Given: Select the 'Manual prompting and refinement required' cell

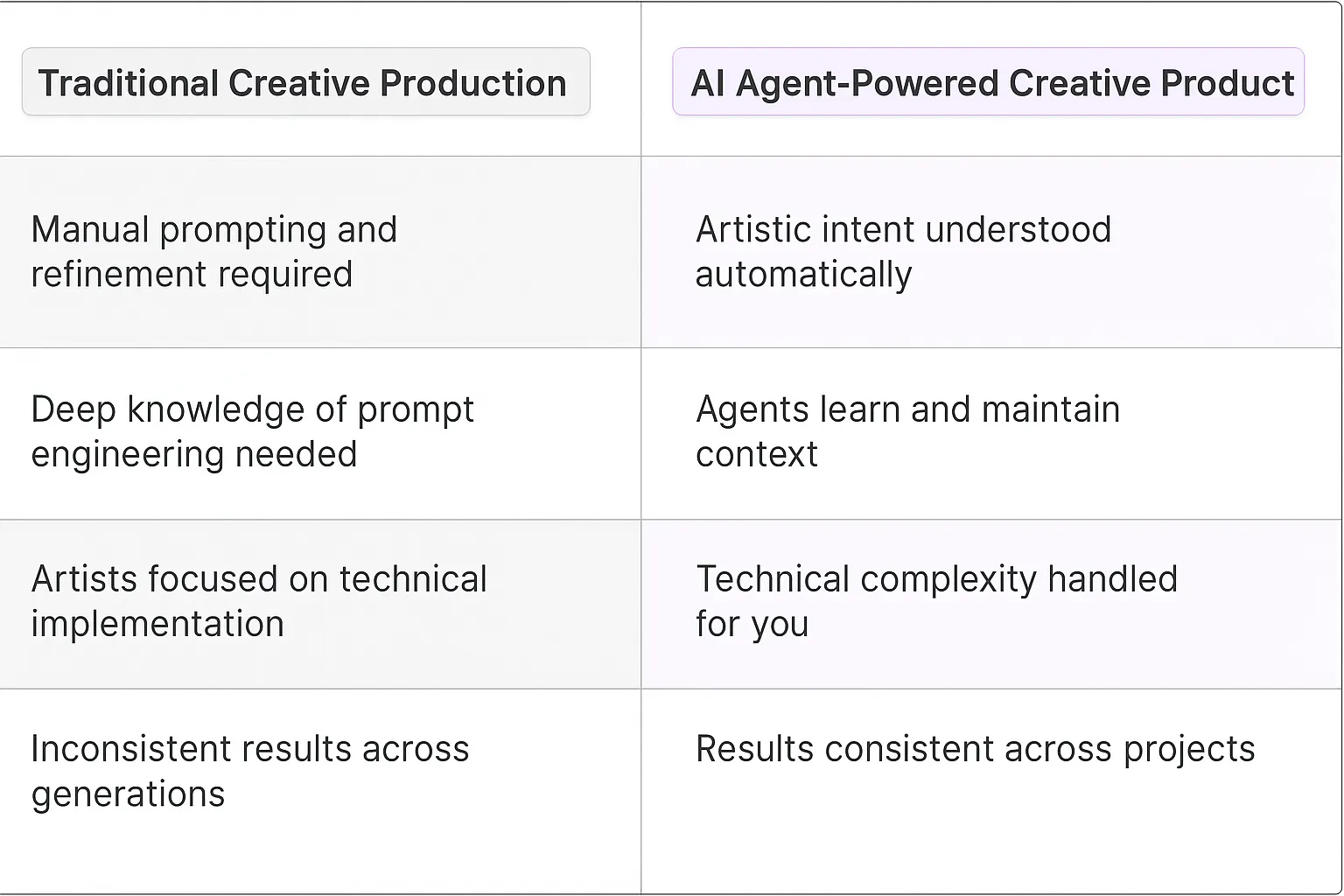Looking at the screenshot, I should coord(319,252).
